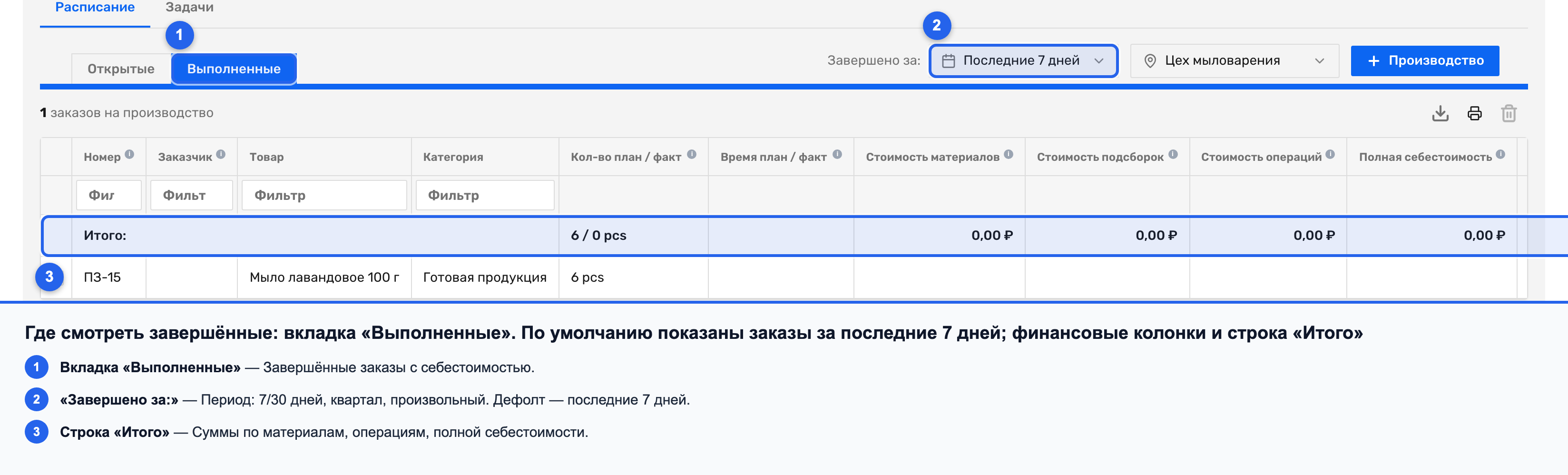Open order ПЗ-15
Viewport: 1568px width, 475px height.
[x=102, y=277]
